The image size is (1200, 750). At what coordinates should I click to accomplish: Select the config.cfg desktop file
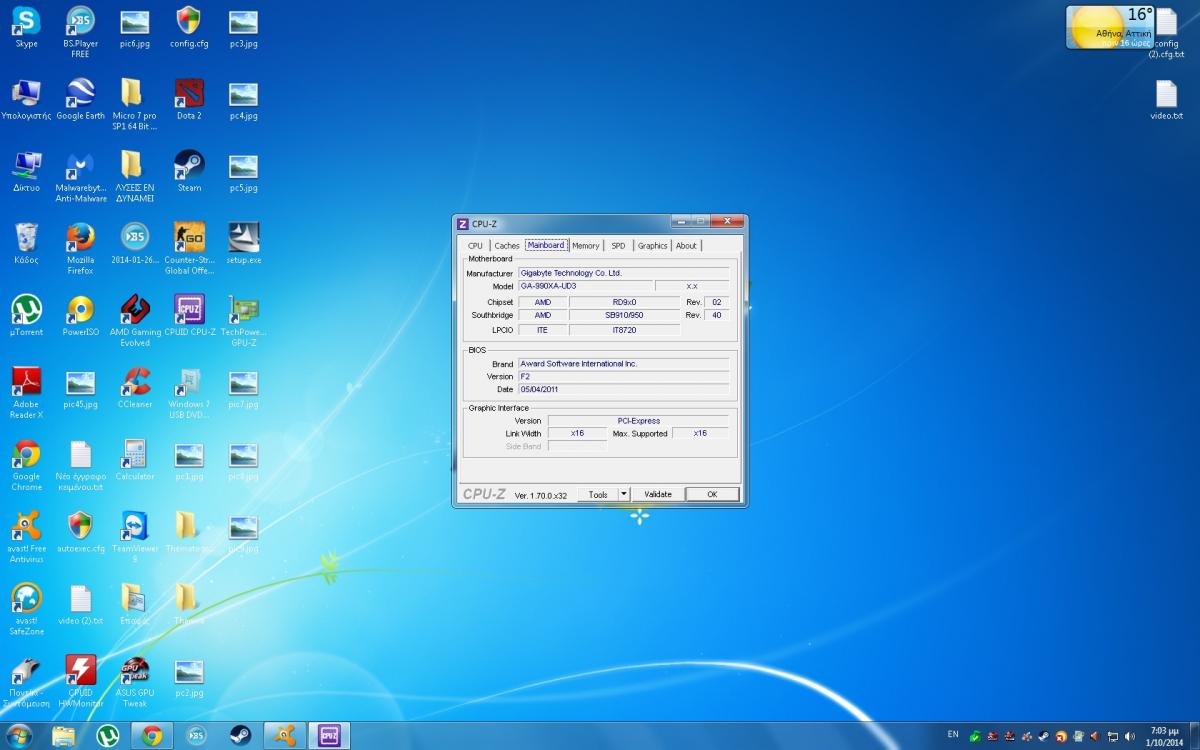click(189, 28)
